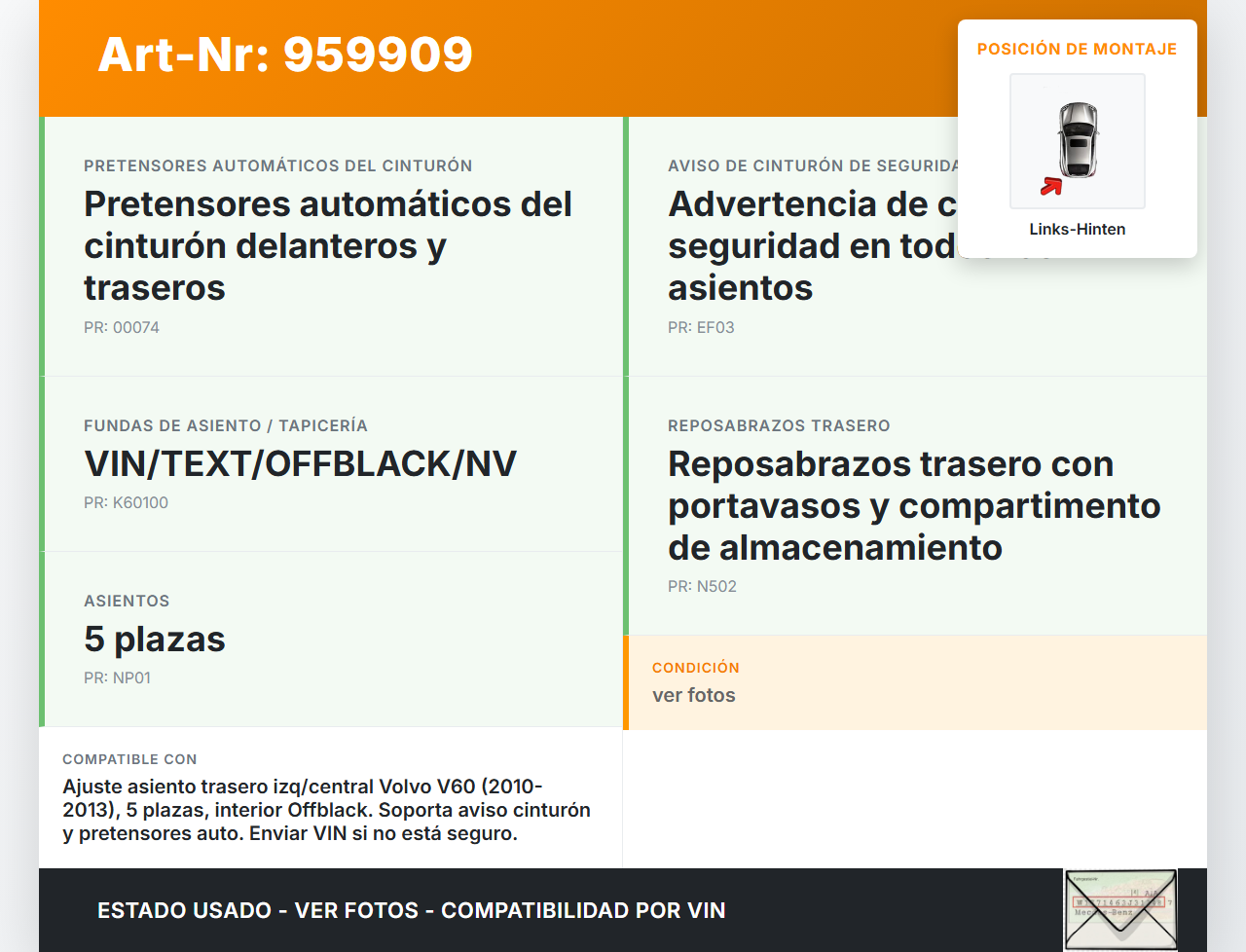
Task: Click 'ver fotos' under Condición
Action: click(693, 695)
